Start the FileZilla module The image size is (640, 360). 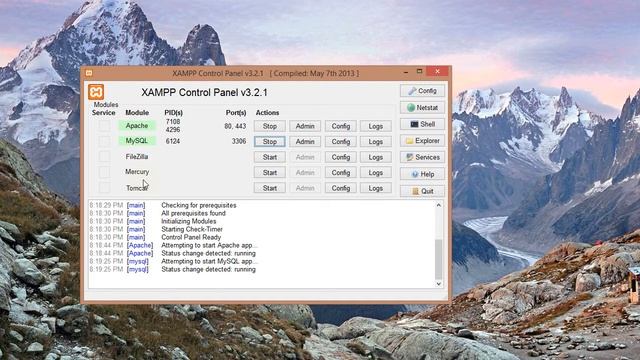click(x=269, y=157)
